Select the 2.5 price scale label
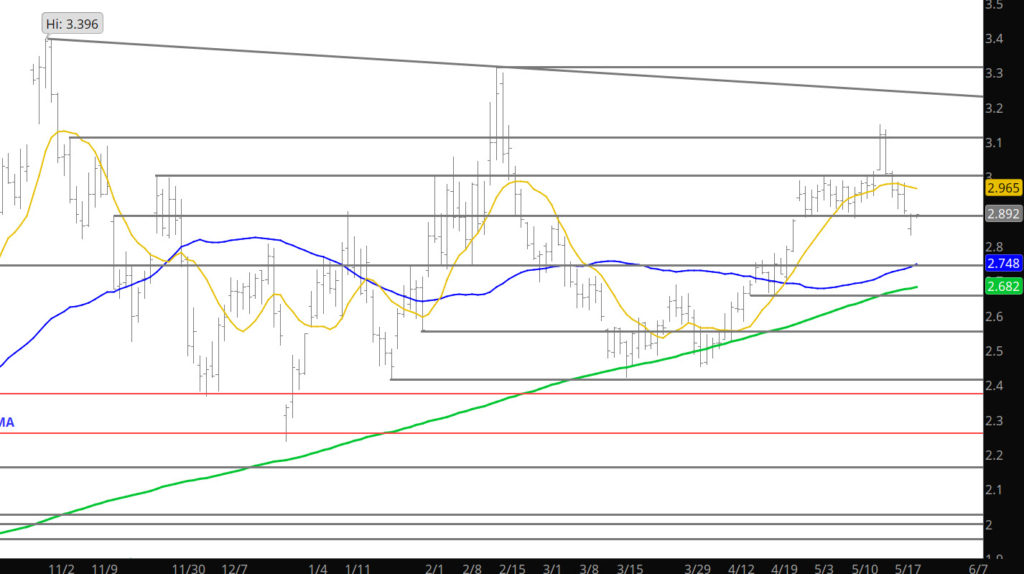 tap(994, 351)
